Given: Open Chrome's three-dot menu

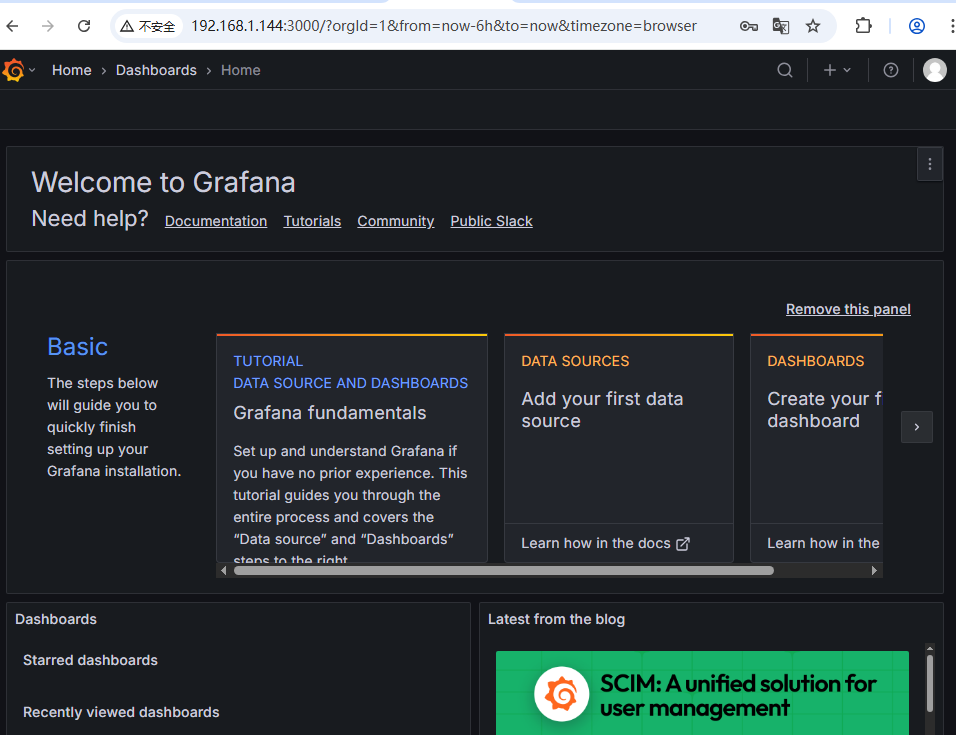Looking at the screenshot, I should pos(951,26).
